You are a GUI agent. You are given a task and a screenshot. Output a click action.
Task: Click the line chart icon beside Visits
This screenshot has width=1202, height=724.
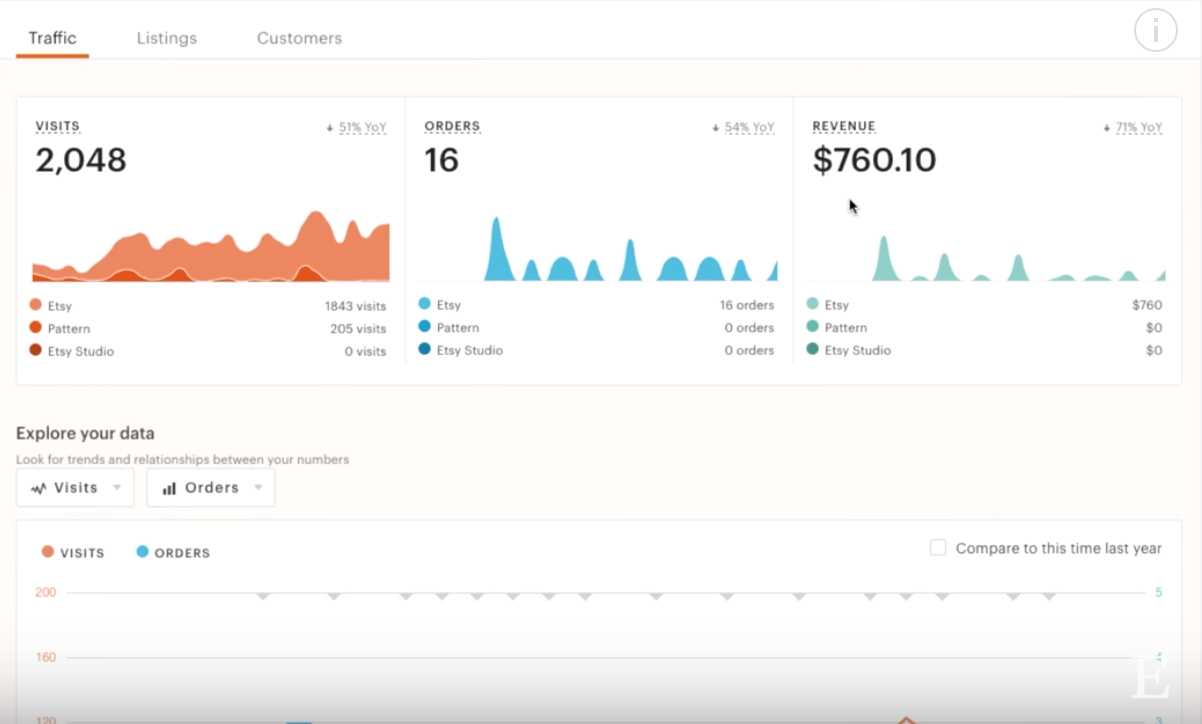39,489
